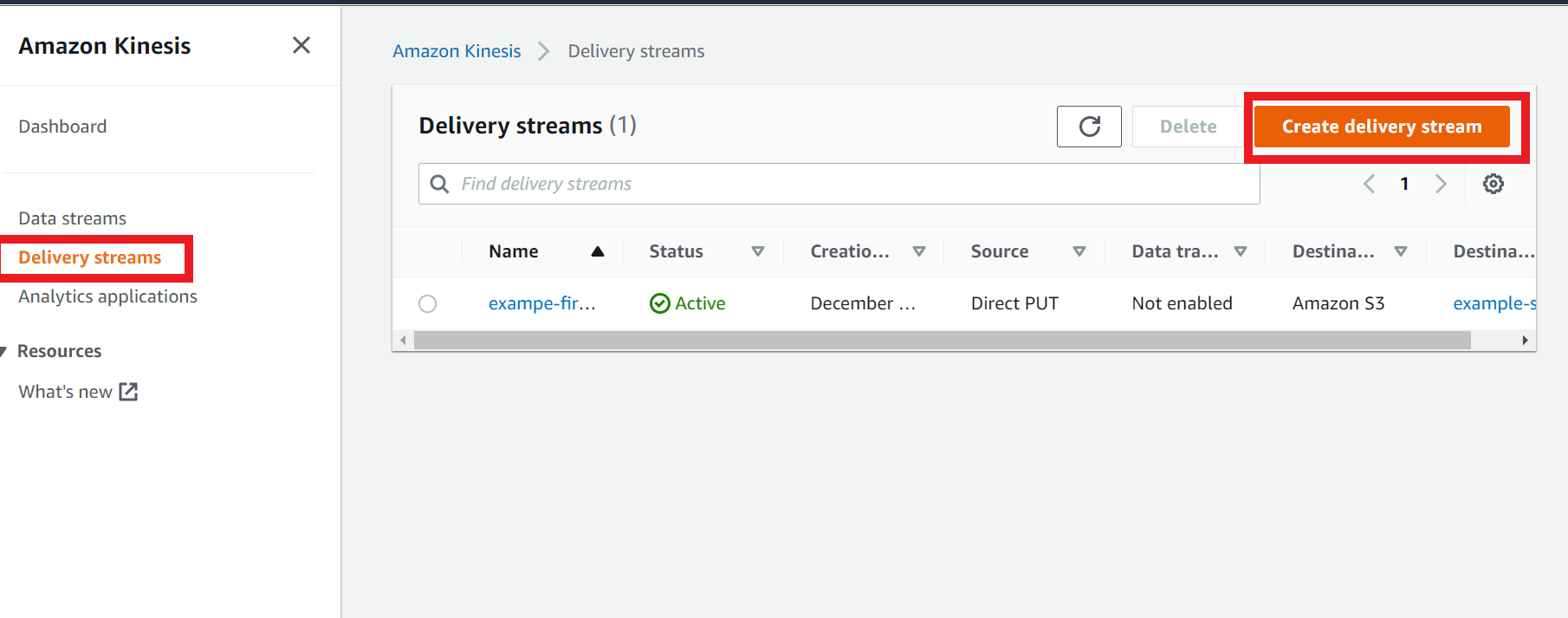This screenshot has width=1568, height=618.
Task: Click the Name column header
Action: coord(513,251)
